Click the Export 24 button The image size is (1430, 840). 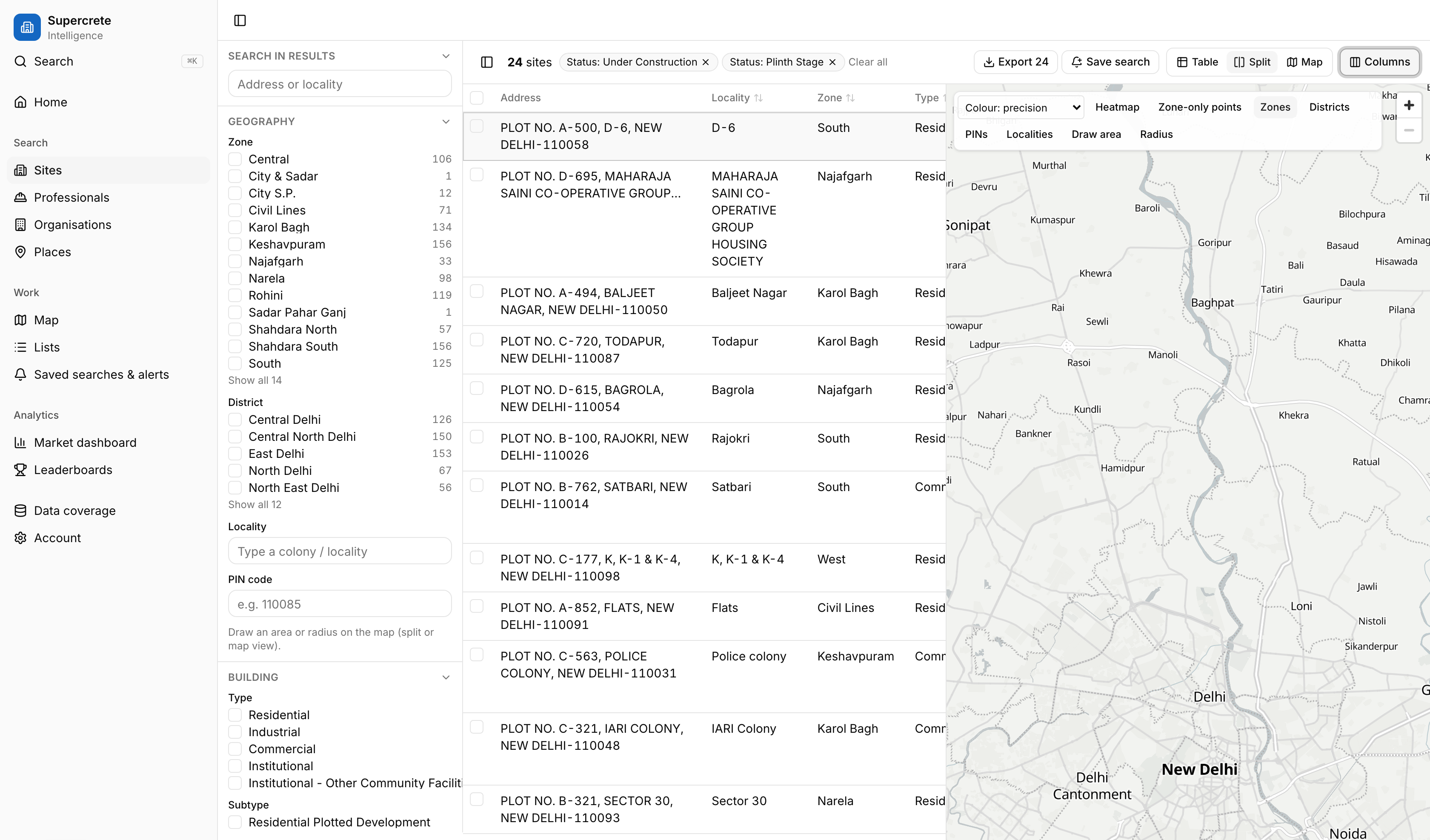pyautogui.click(x=1016, y=62)
